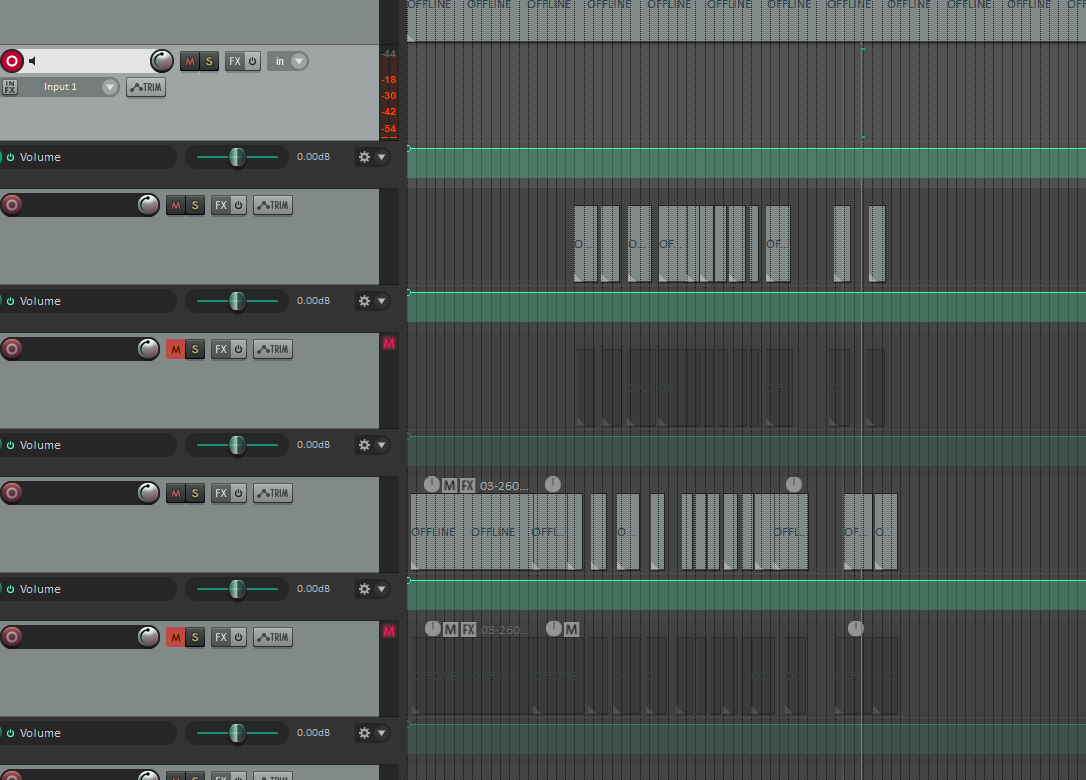Screen dimensions: 1086x780
Task: Click TRIM button on the fourth track
Action: click(x=273, y=493)
